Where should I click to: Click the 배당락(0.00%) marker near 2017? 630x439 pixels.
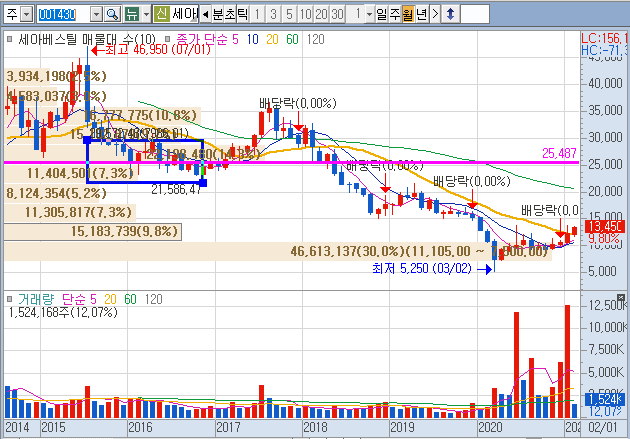click(298, 103)
